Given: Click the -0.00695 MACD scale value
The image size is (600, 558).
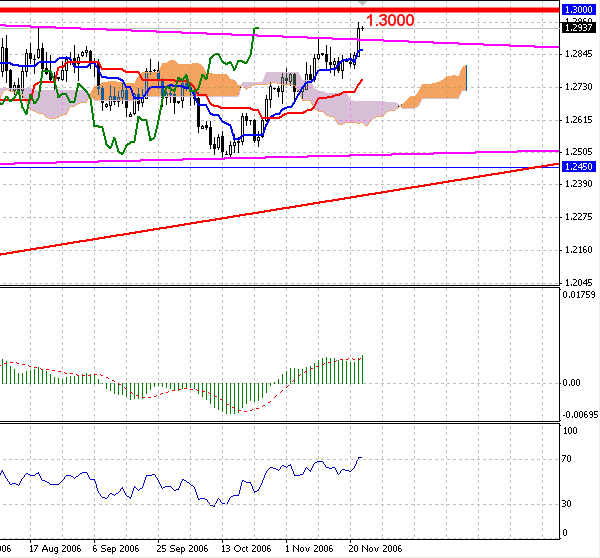Looking at the screenshot, I should tap(580, 415).
